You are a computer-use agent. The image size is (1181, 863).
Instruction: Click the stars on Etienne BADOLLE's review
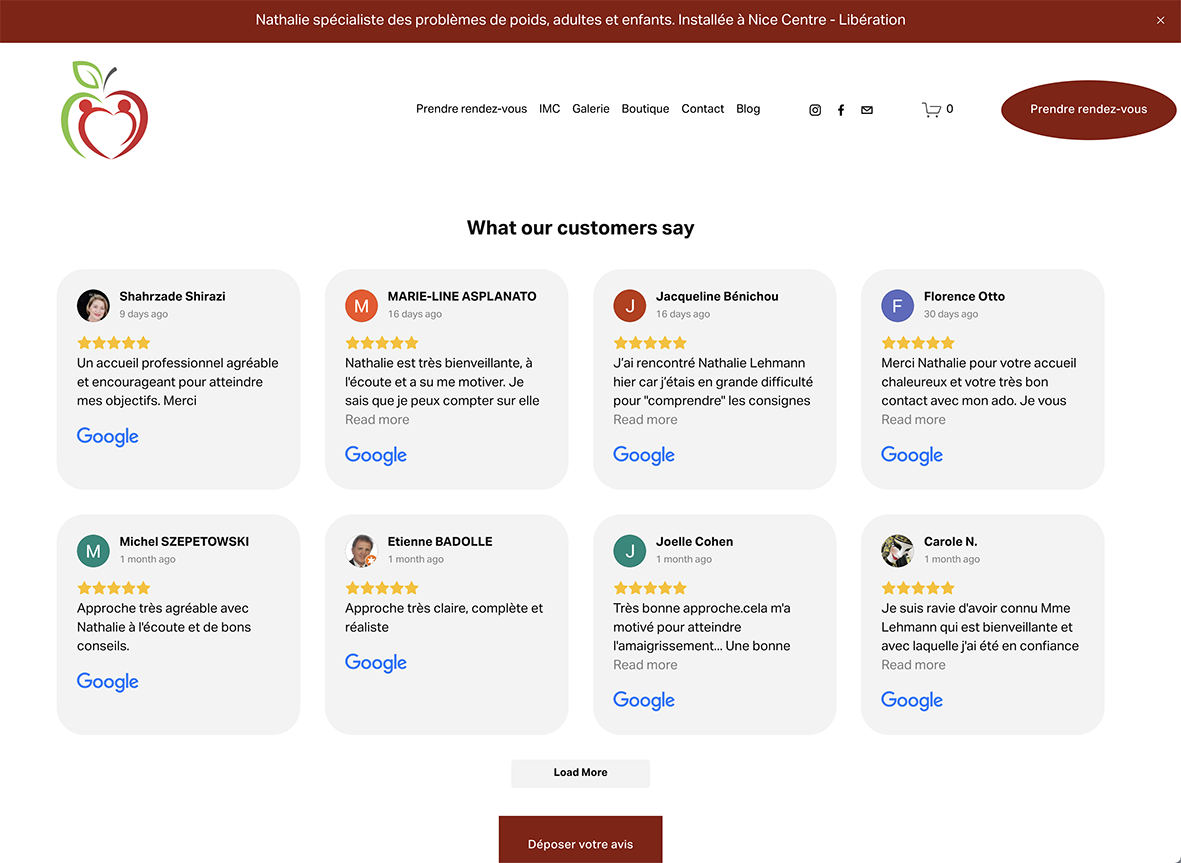382,588
